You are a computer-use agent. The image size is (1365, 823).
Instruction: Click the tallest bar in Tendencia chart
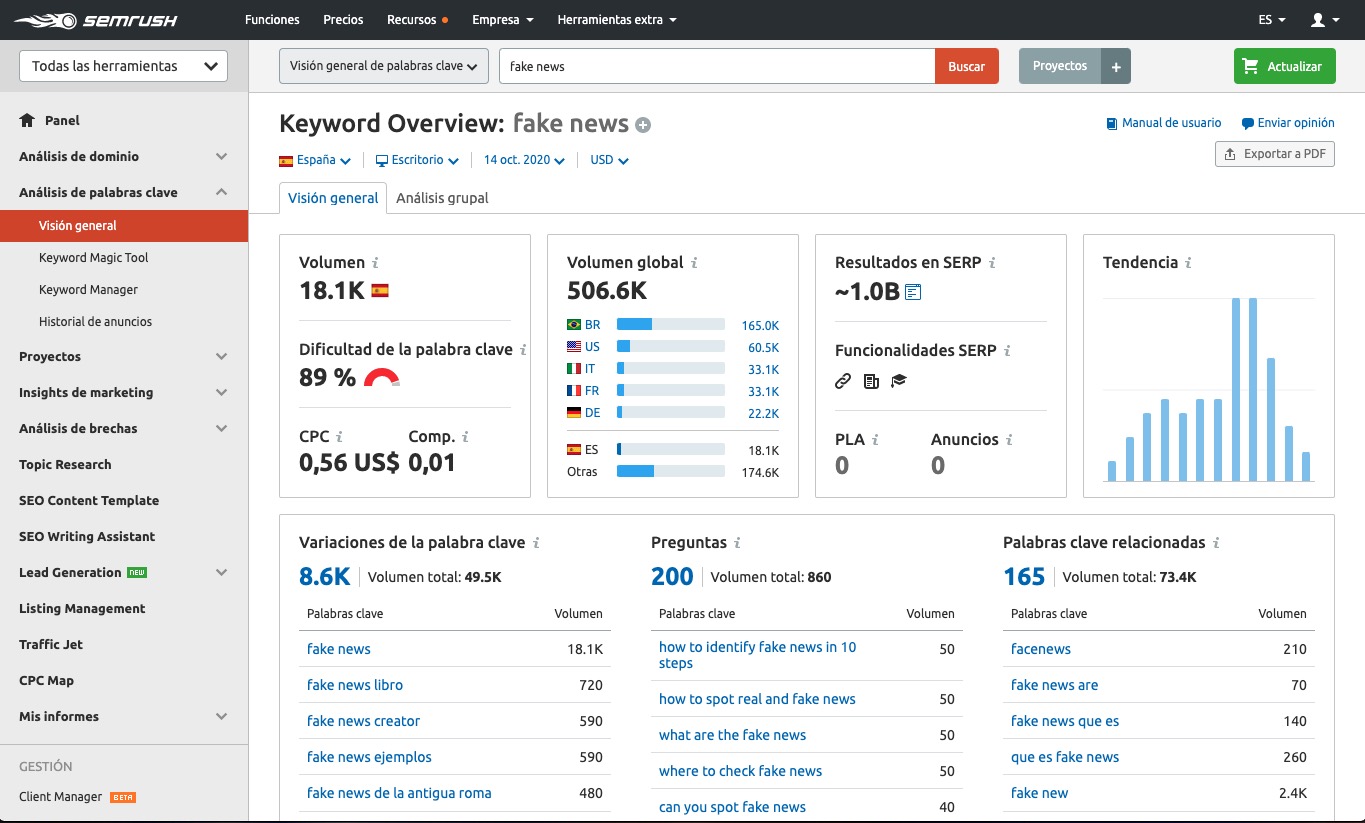pyautogui.click(x=1236, y=389)
